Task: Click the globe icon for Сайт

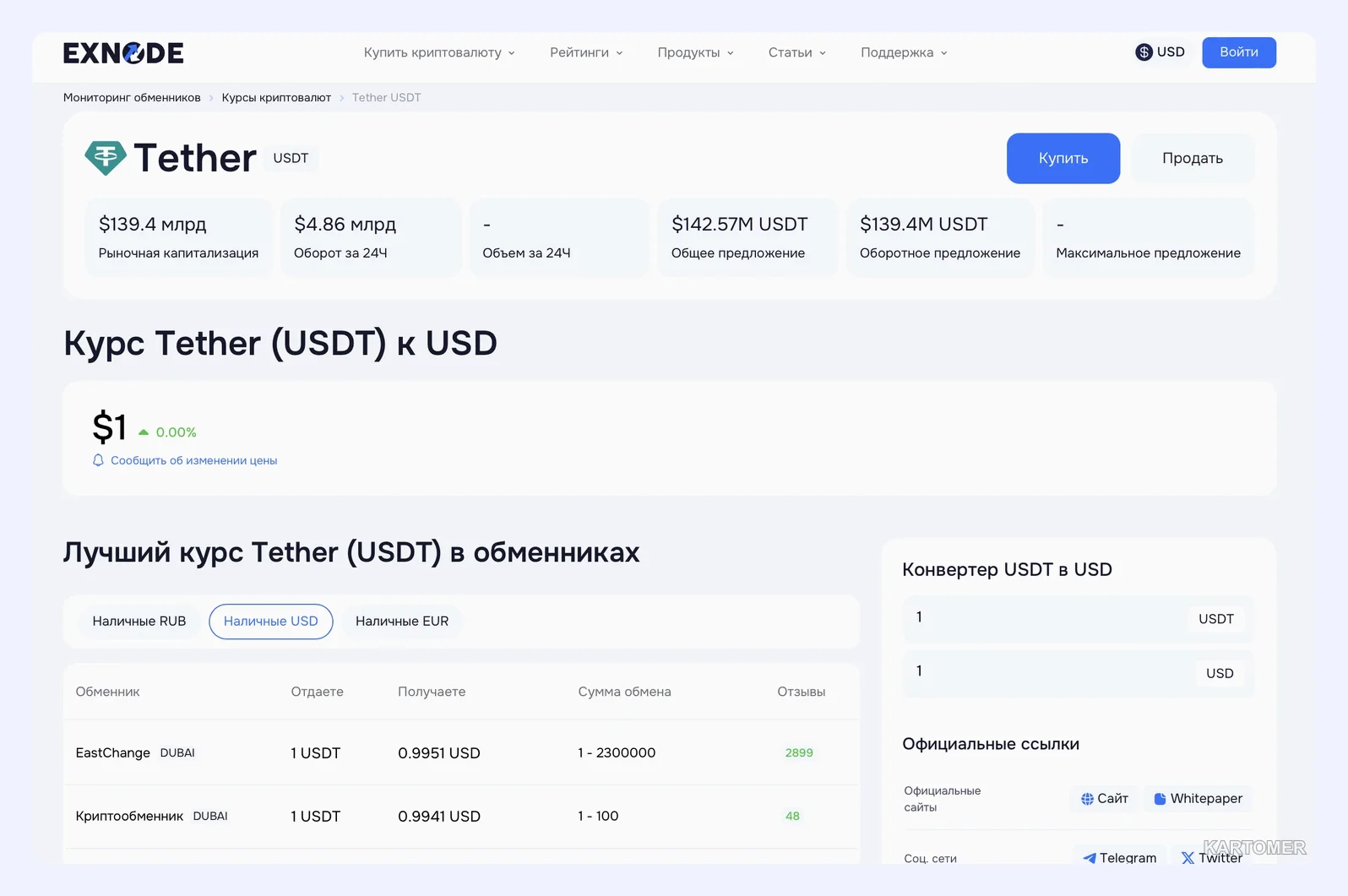Action: coord(1087,799)
